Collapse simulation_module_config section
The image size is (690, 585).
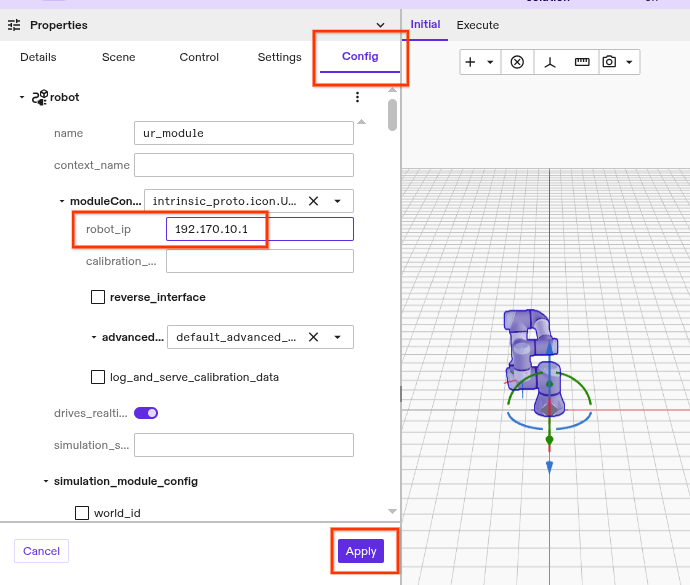coord(46,481)
